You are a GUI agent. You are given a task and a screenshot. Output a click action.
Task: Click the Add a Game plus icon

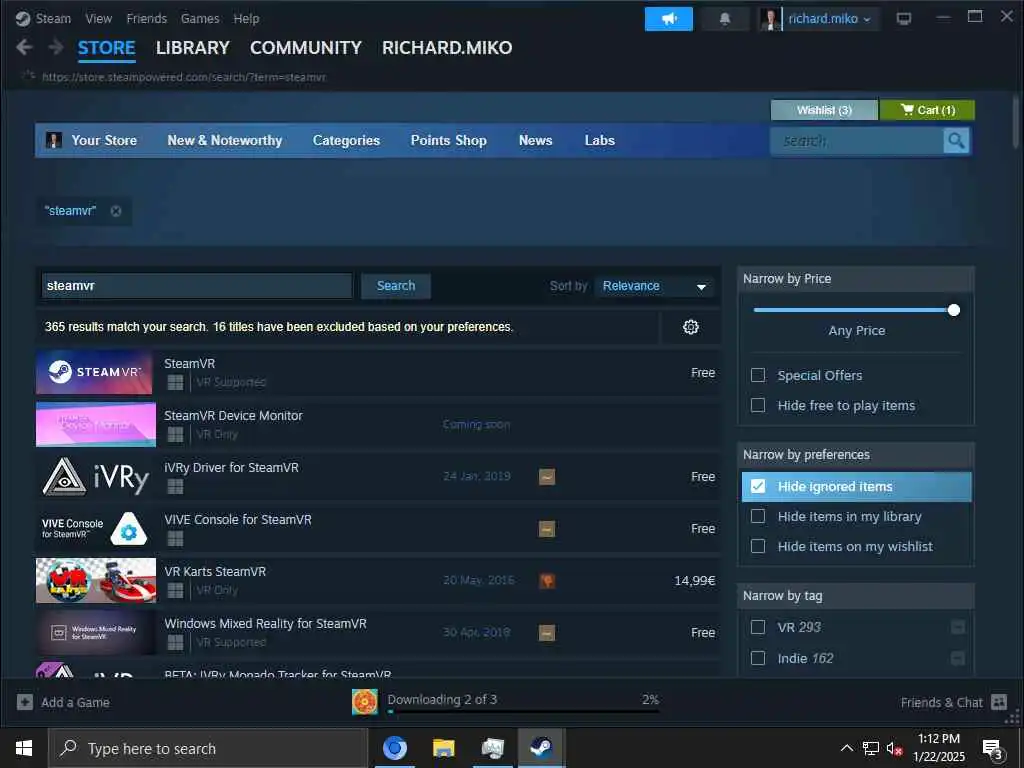pos(25,702)
